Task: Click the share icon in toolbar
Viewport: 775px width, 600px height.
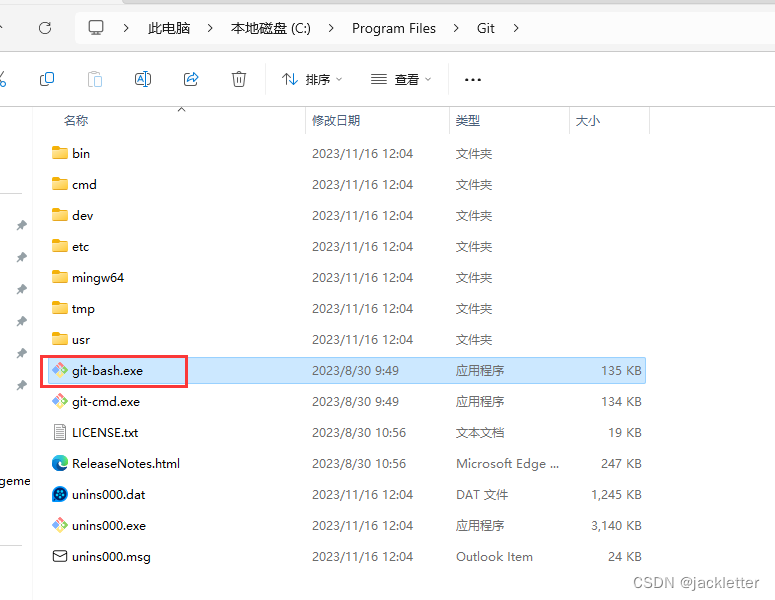Action: (191, 79)
